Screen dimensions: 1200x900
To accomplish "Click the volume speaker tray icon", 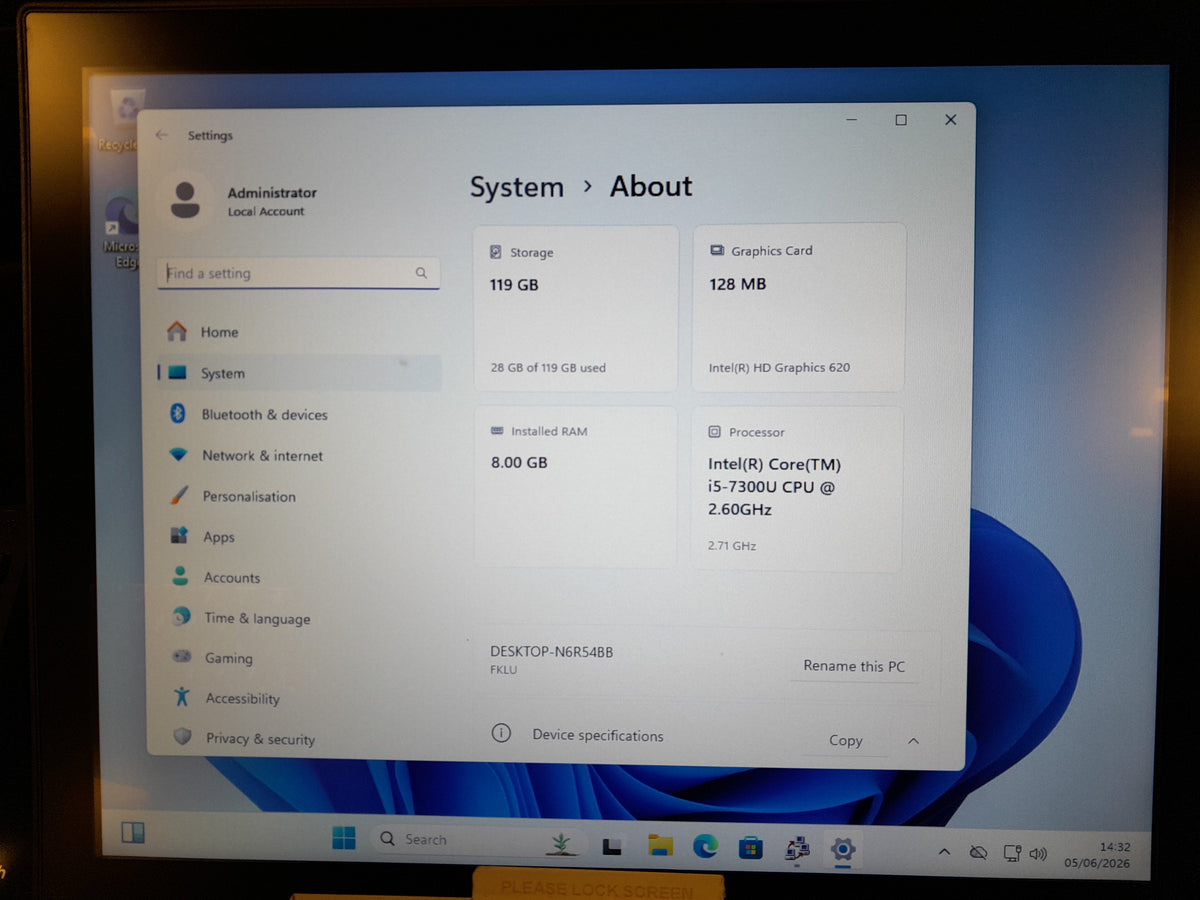I will point(1038,855).
